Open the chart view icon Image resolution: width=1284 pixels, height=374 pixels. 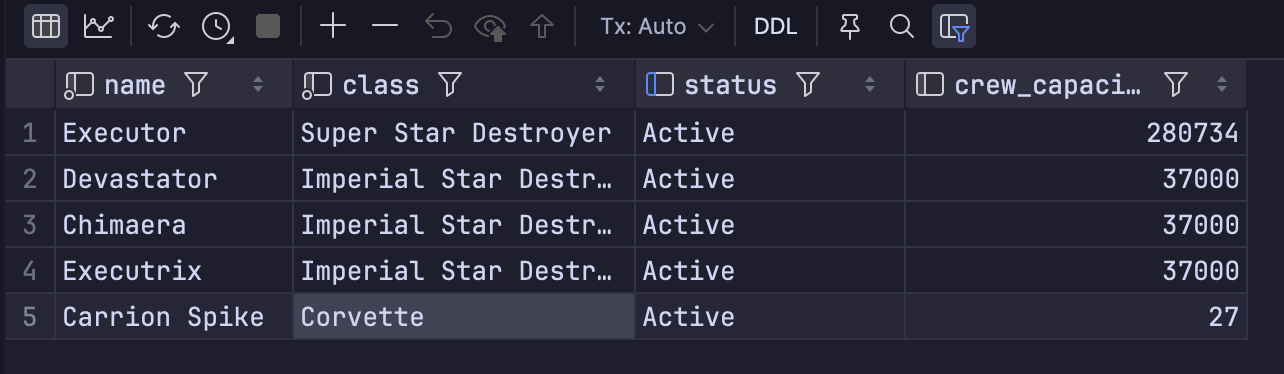click(x=98, y=27)
